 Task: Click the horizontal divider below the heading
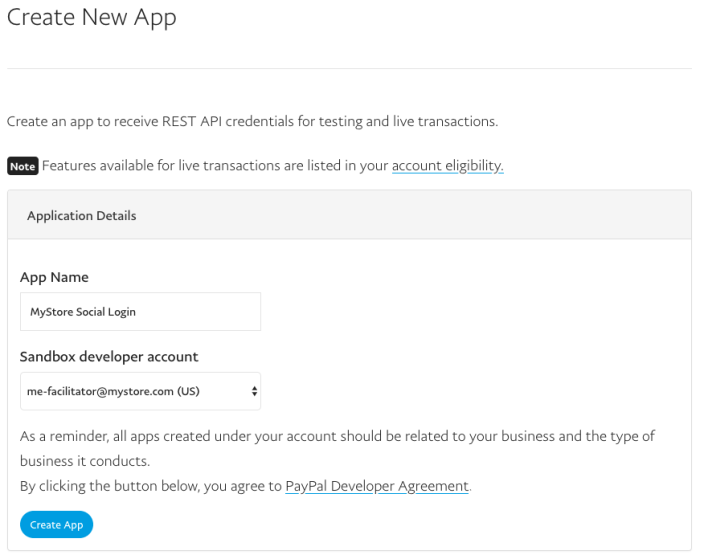tap(349, 68)
